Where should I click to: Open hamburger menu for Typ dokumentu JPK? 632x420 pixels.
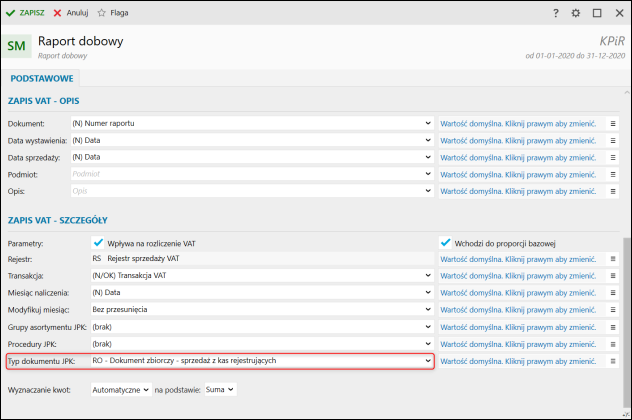[x=613, y=361]
